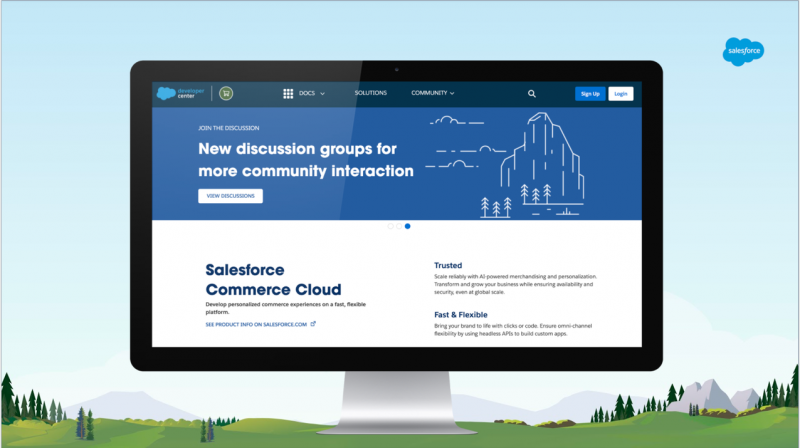Click the VIEW DISCUSSIONS button

tap(231, 196)
